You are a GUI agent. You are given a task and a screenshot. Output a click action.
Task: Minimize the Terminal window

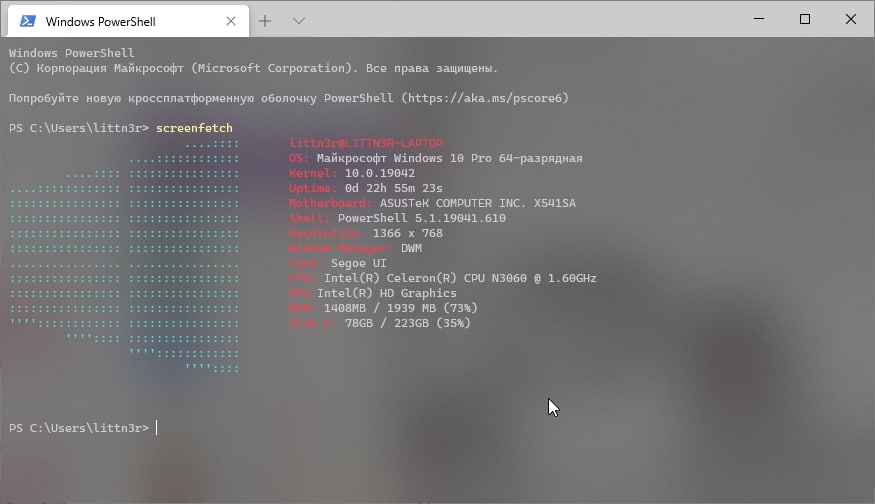click(759, 19)
